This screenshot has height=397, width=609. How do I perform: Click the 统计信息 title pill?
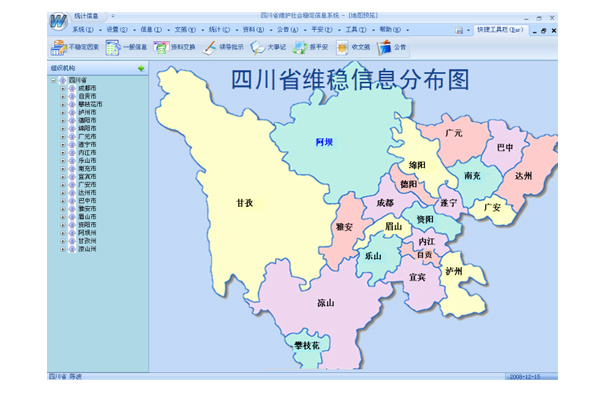coord(86,16)
